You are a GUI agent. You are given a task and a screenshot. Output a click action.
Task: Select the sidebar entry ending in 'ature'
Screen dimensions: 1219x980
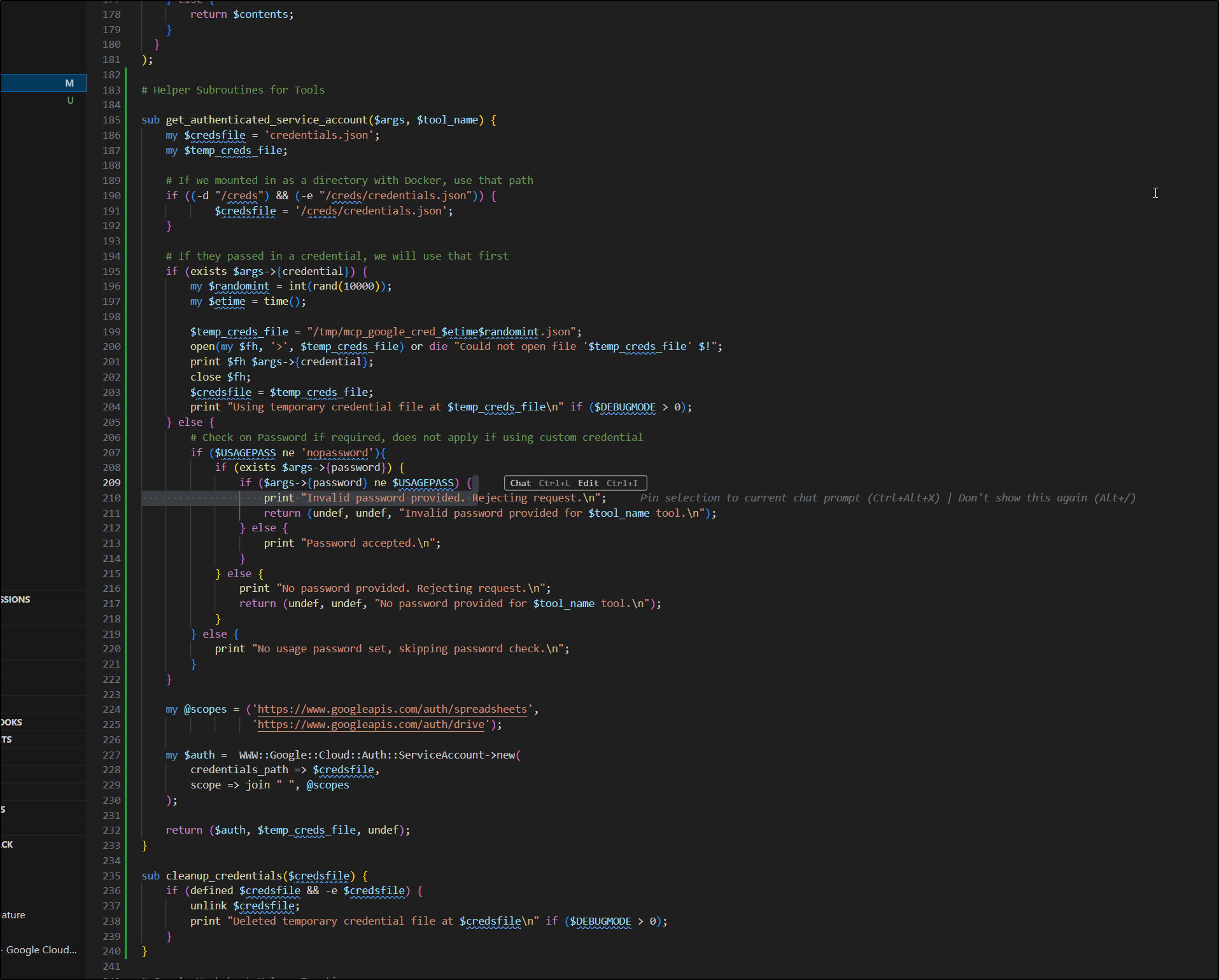13,914
